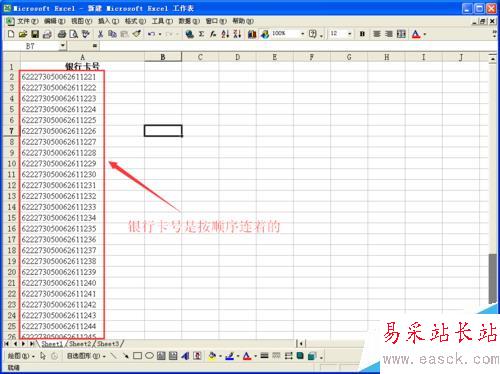
Task: Switch to the Sheet3 tab
Action: point(108,343)
